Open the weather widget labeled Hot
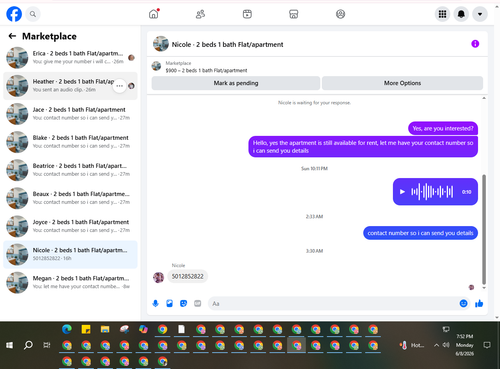 (412, 345)
